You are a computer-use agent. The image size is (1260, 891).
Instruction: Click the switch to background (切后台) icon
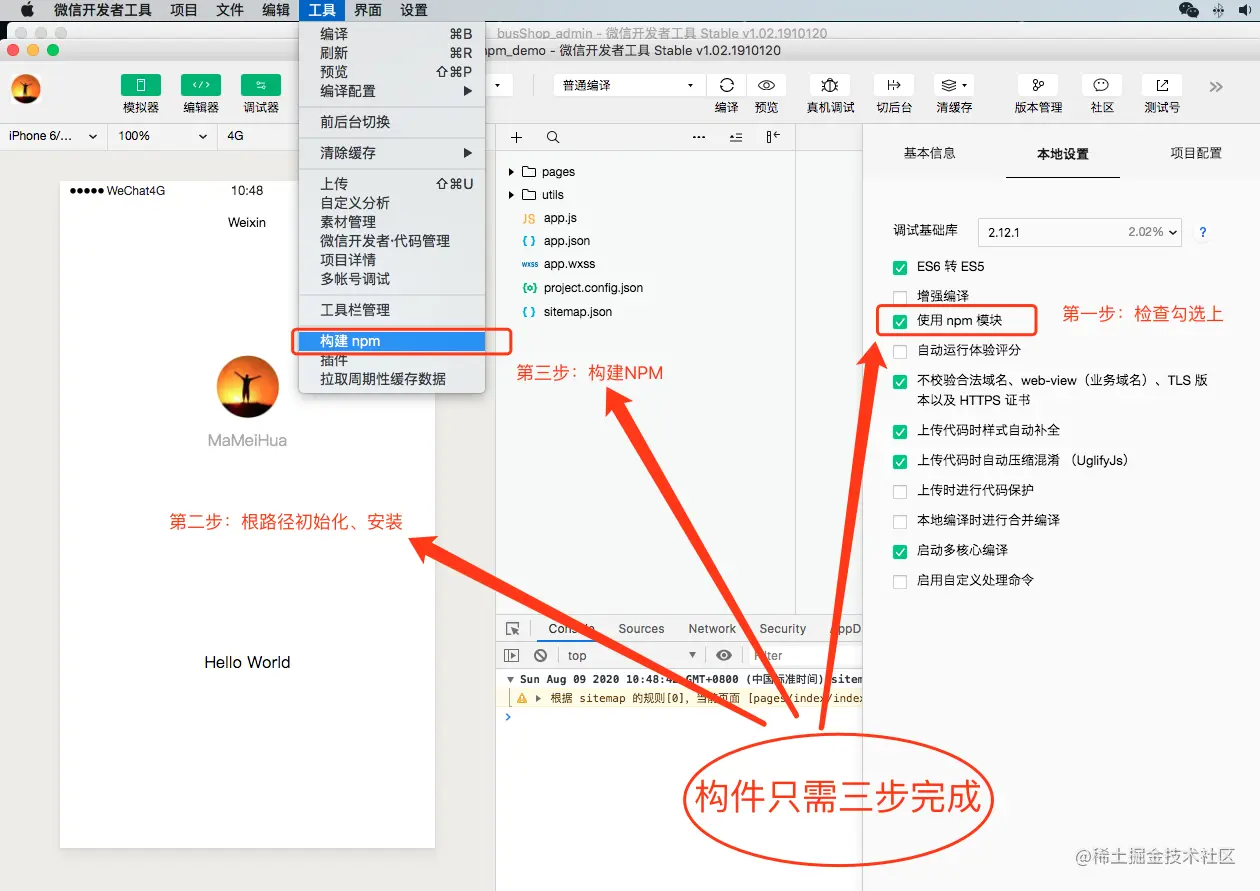(894, 86)
